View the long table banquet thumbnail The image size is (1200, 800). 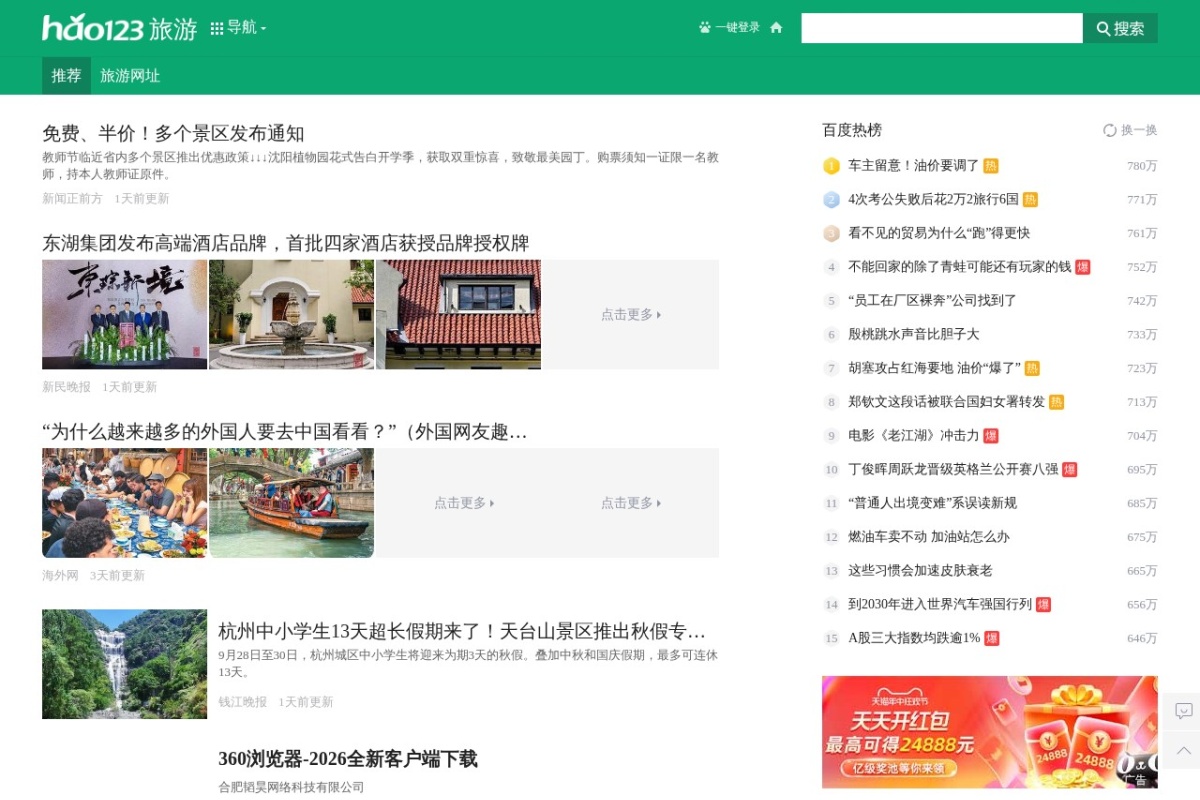pos(124,503)
